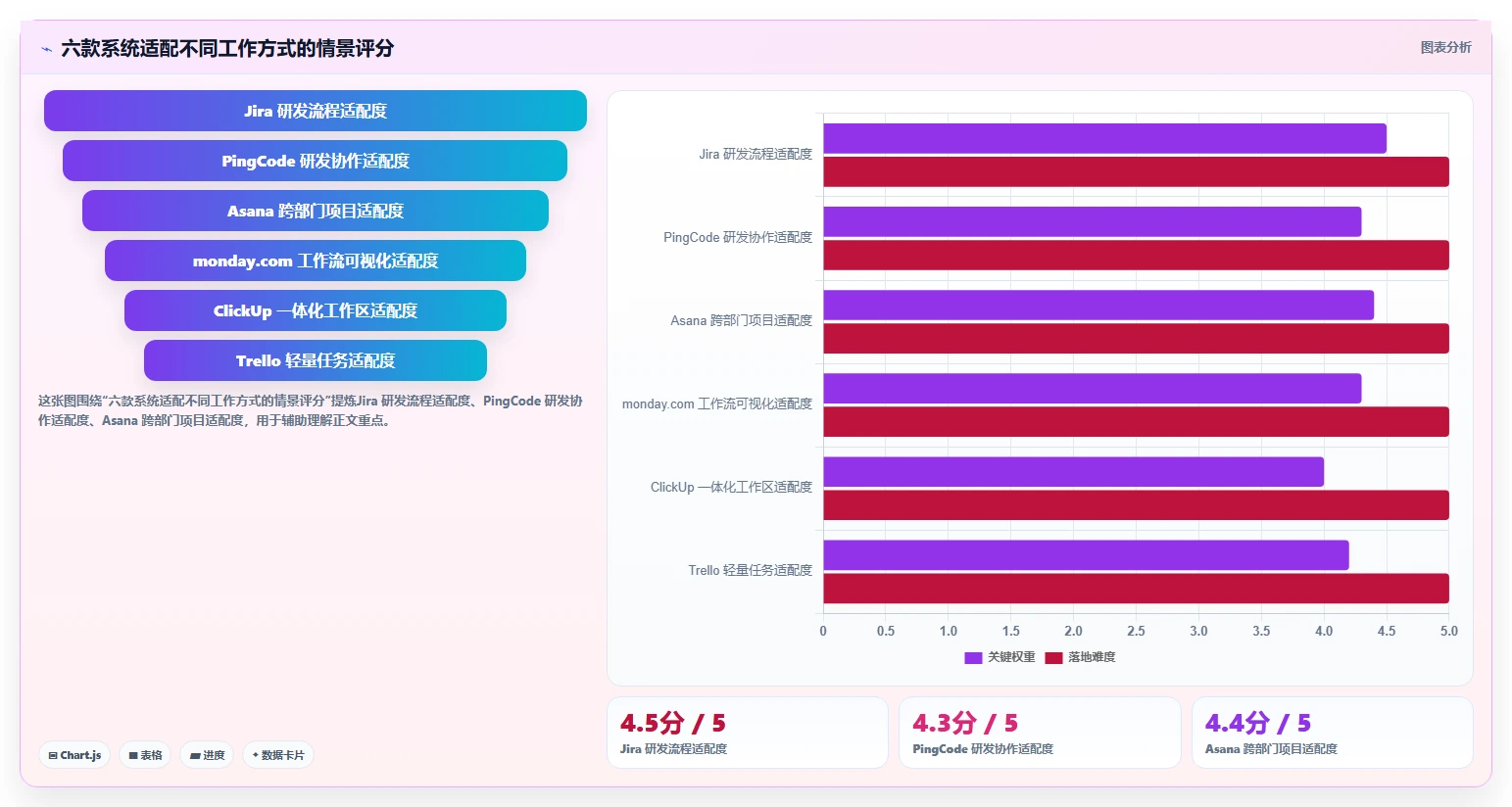This screenshot has height=807, width=1512.
Task: Click the Jira 研发流程适配度 axis label
Action: click(x=756, y=154)
